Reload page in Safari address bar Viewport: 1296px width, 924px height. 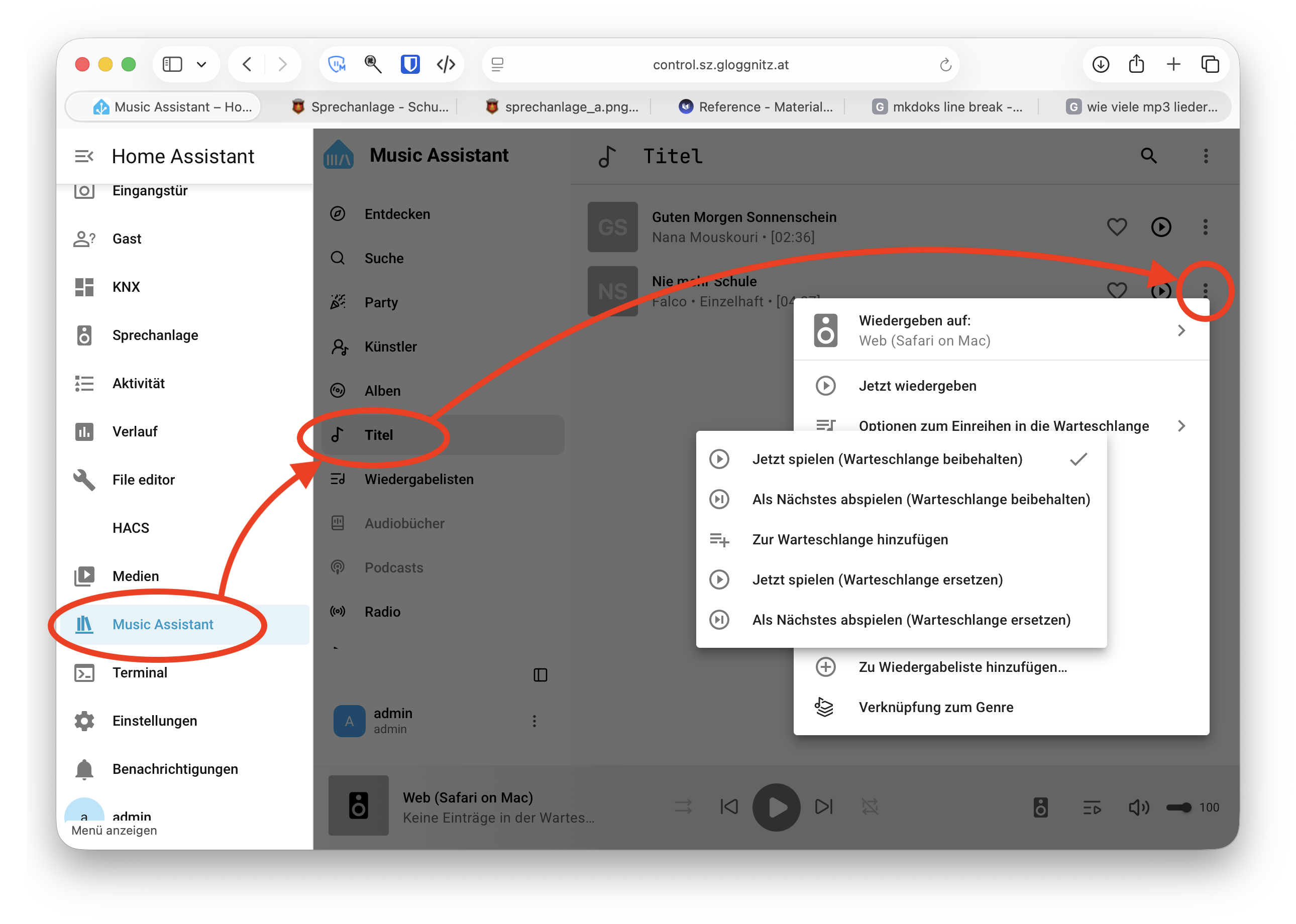click(x=945, y=64)
